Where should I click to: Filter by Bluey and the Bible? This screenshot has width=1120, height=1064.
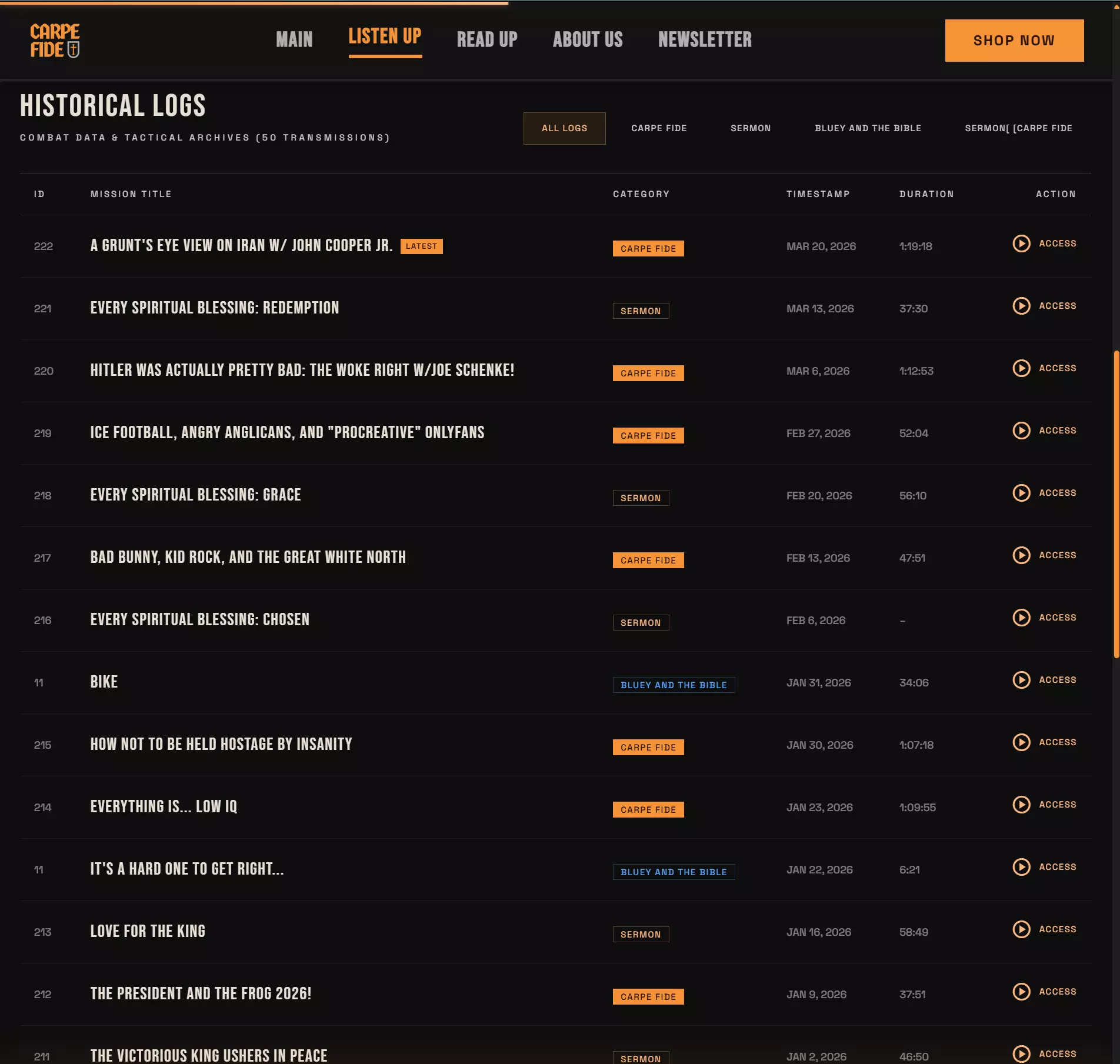(867, 128)
